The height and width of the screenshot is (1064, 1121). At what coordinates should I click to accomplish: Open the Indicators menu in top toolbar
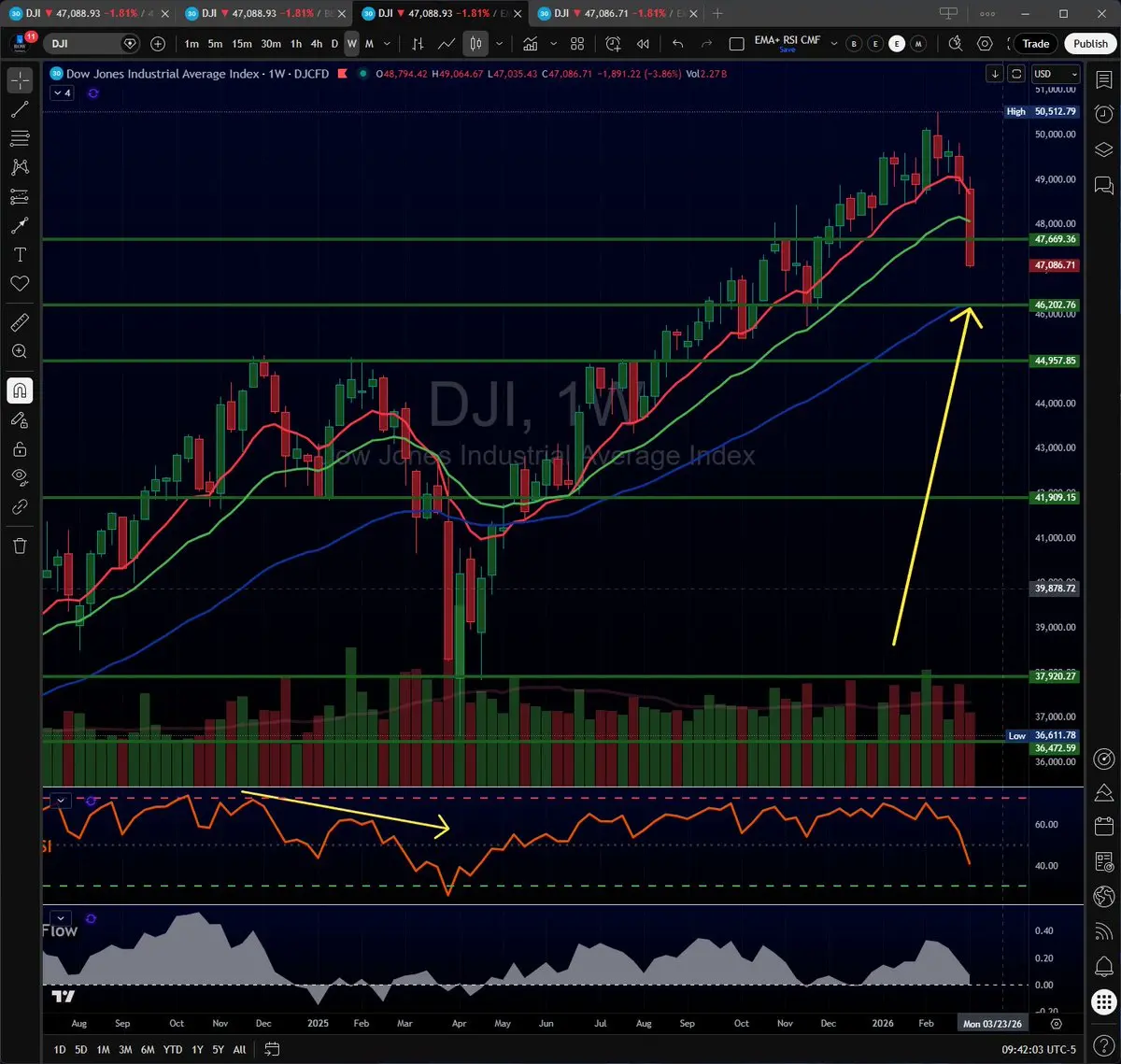[x=531, y=44]
